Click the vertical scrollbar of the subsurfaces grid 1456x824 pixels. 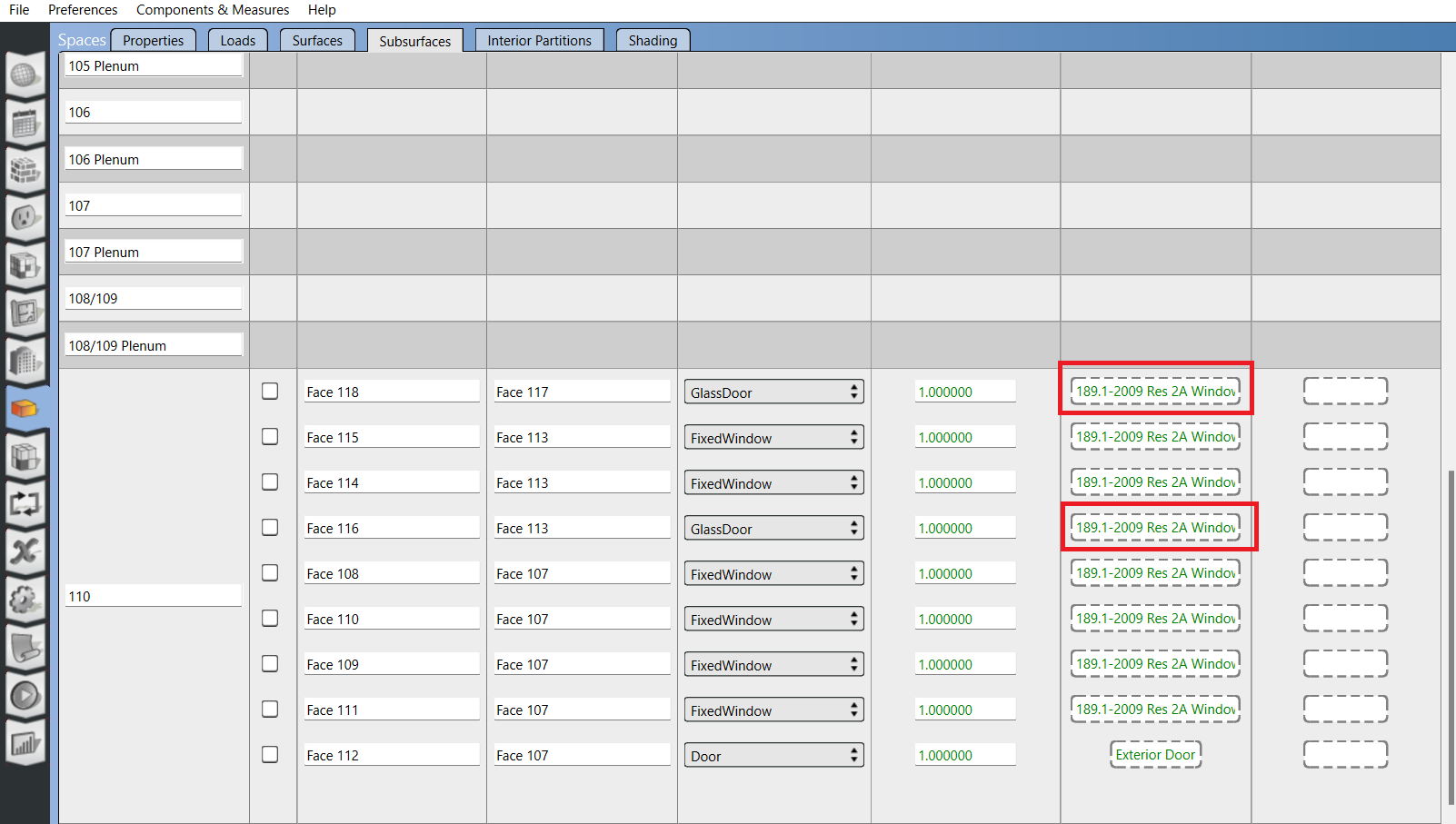click(x=1451, y=636)
